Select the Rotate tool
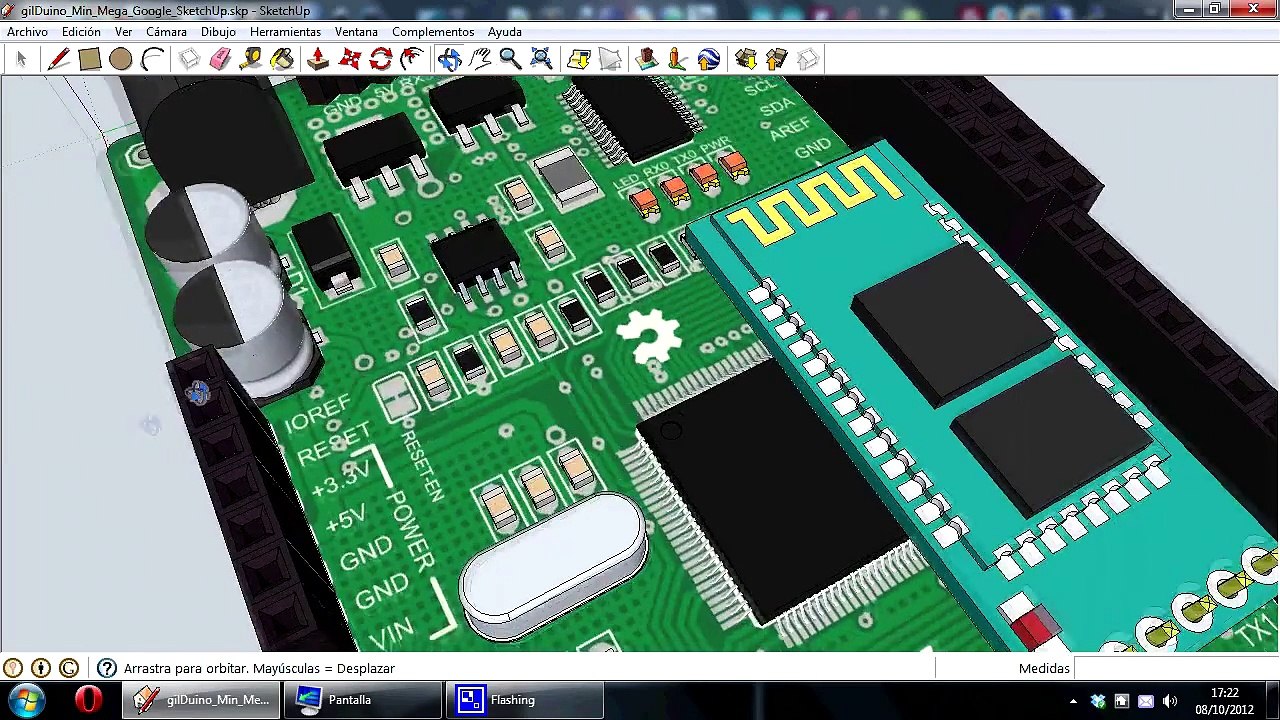The width and height of the screenshot is (1280, 720). click(380, 59)
